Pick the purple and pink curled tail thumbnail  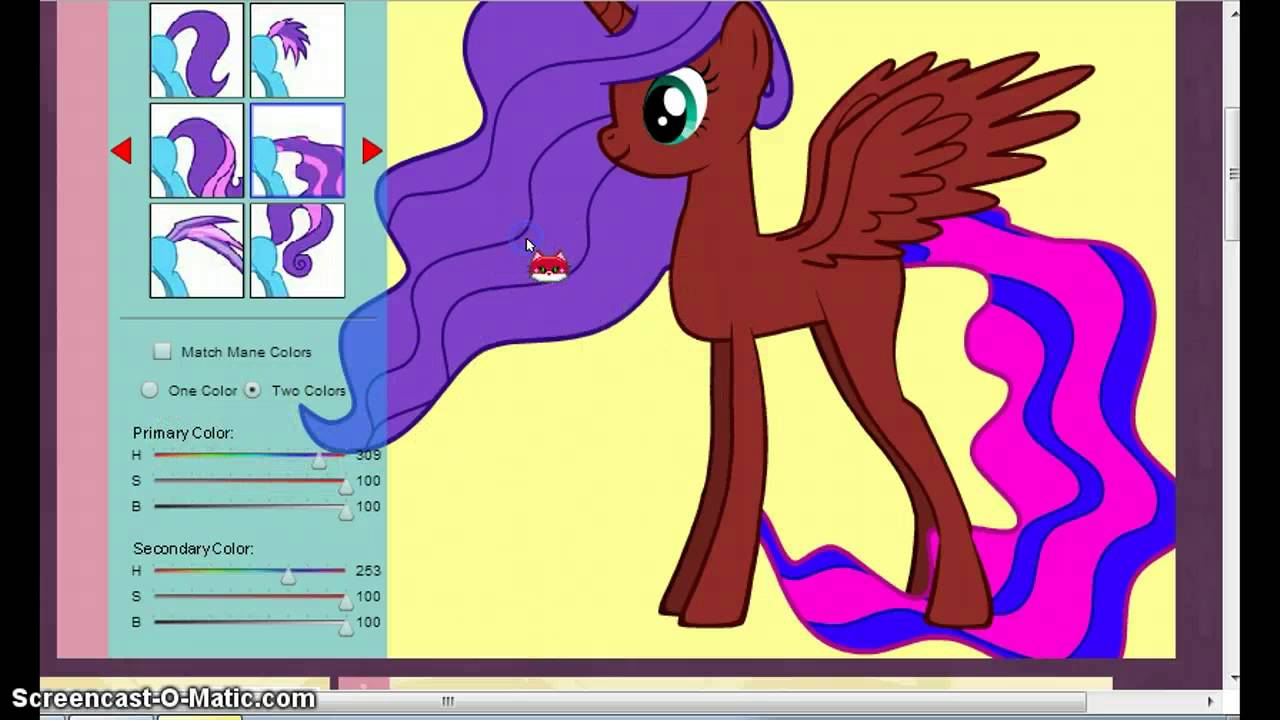(197, 151)
